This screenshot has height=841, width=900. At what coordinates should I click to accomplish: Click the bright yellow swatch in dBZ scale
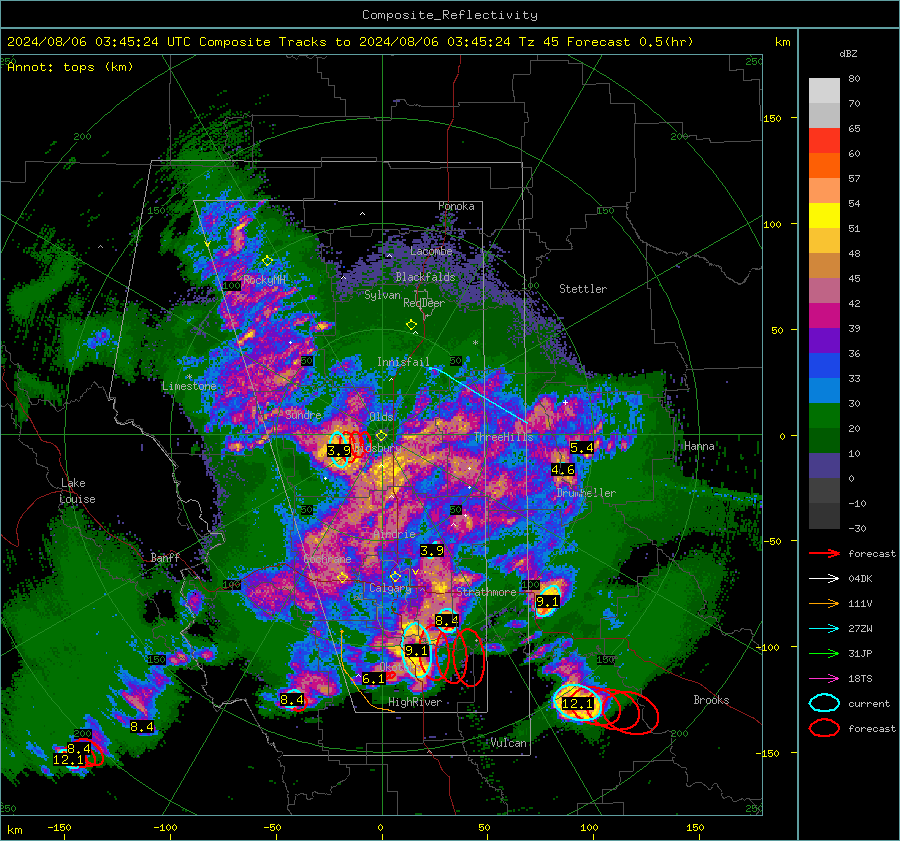(824, 216)
